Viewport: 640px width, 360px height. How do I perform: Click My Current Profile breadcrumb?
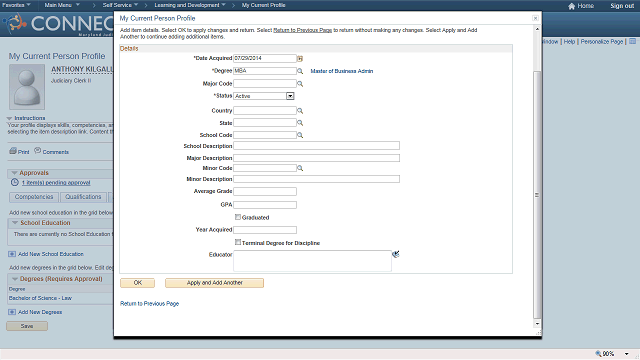[x=263, y=5]
